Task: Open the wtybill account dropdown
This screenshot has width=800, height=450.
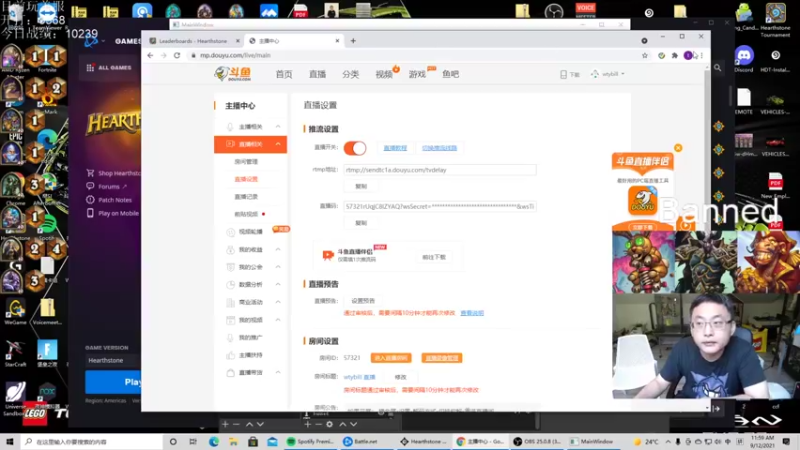Action: 608,74
